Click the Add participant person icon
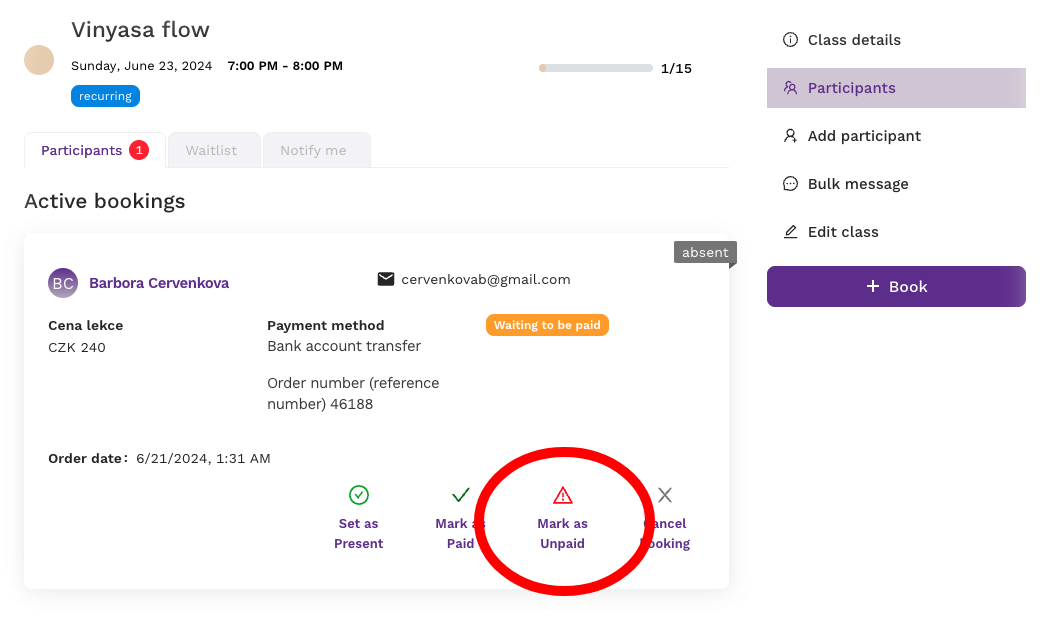1056x632 pixels. pos(790,136)
